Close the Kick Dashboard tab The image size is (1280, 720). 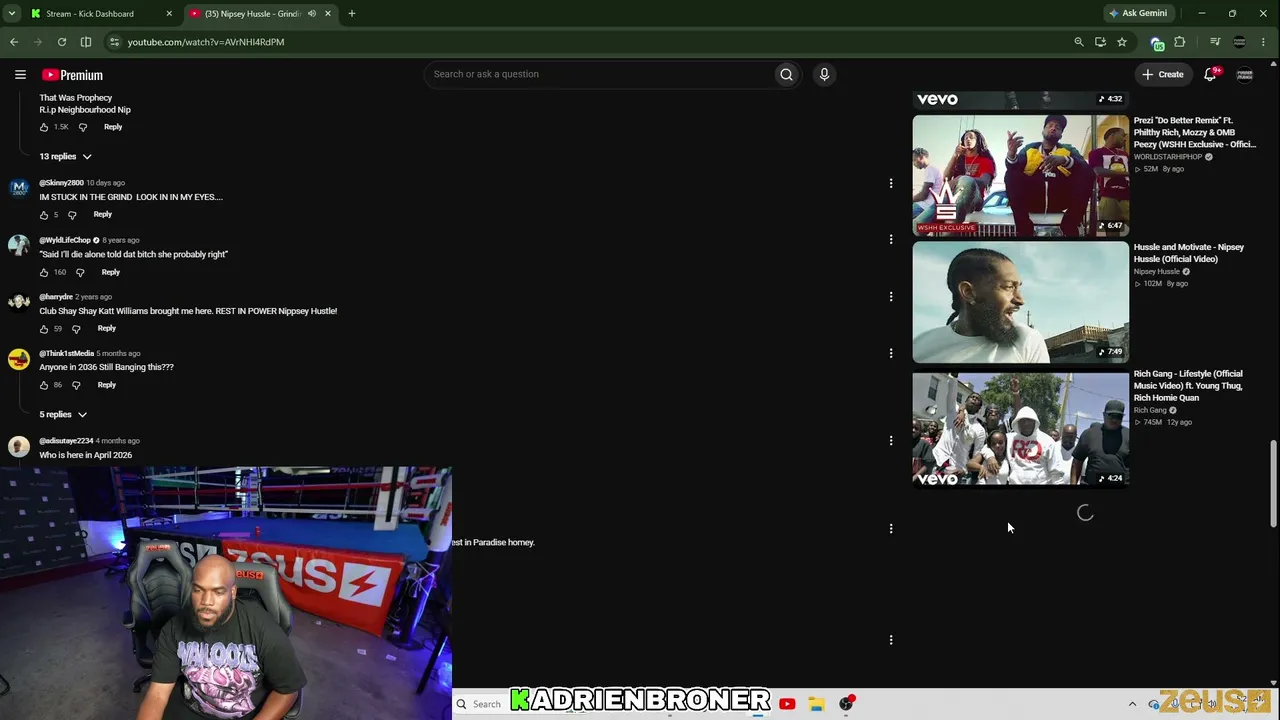pyautogui.click(x=169, y=14)
